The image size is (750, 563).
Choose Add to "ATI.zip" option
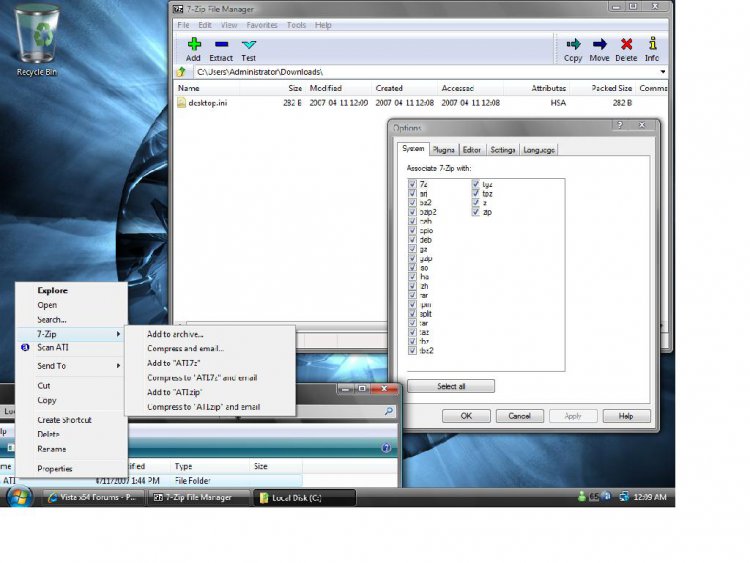[x=175, y=392]
